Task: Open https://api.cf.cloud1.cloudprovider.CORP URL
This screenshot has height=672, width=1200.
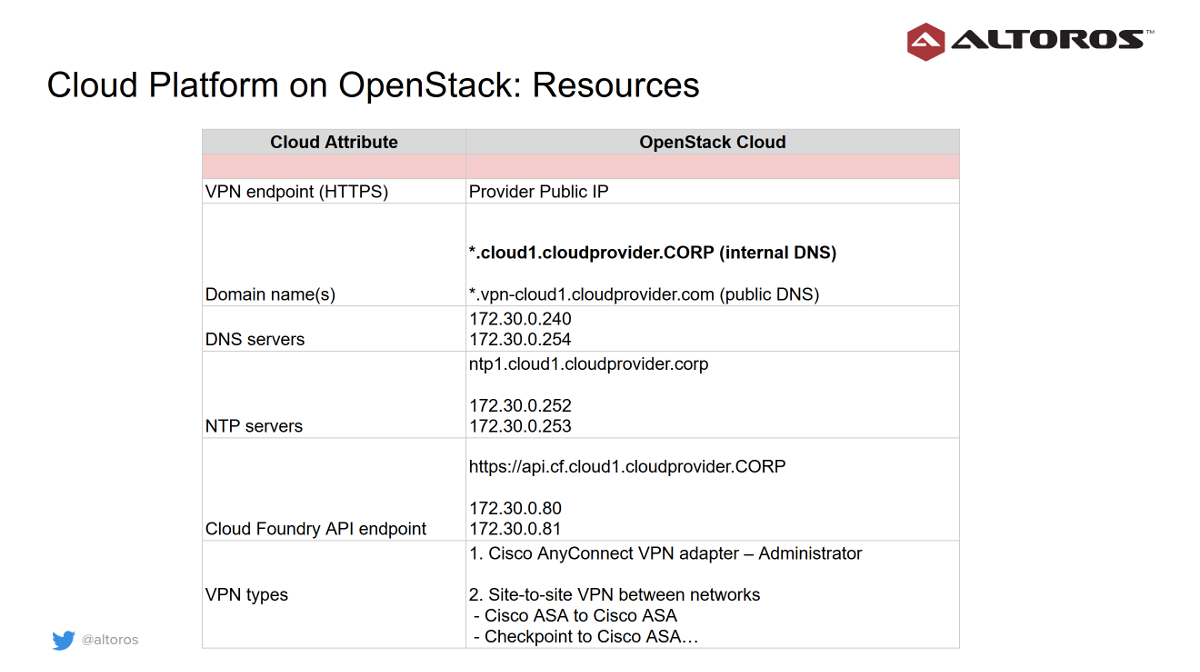Action: pyautogui.click(x=627, y=467)
